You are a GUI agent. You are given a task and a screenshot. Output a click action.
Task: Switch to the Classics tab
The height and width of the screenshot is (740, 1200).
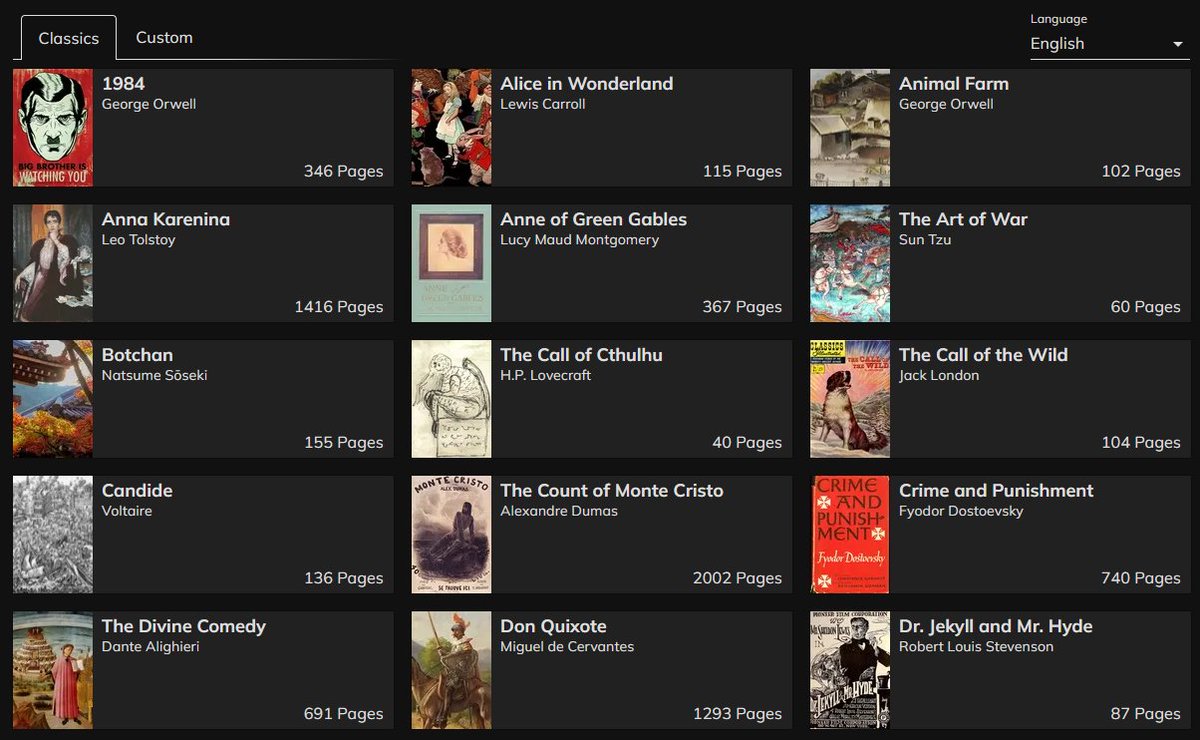(69, 38)
